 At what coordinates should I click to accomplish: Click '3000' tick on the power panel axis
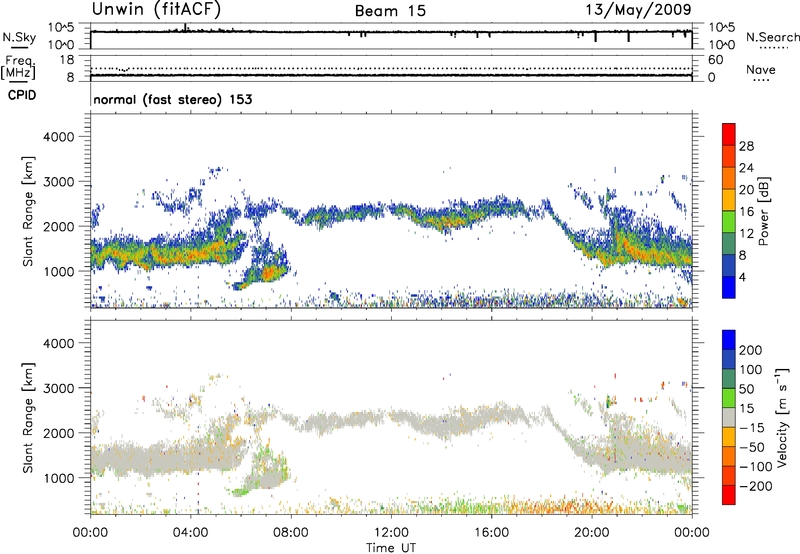click(59, 182)
